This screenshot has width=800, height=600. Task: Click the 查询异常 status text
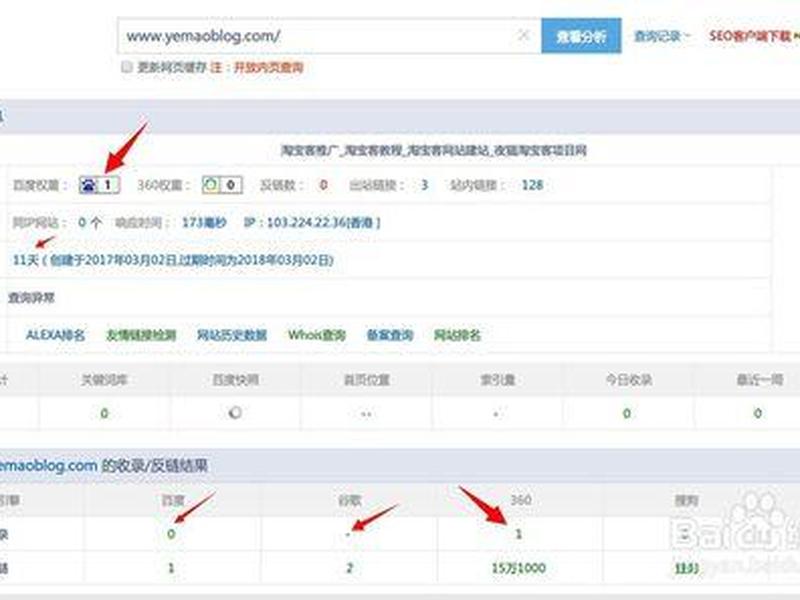(31, 297)
